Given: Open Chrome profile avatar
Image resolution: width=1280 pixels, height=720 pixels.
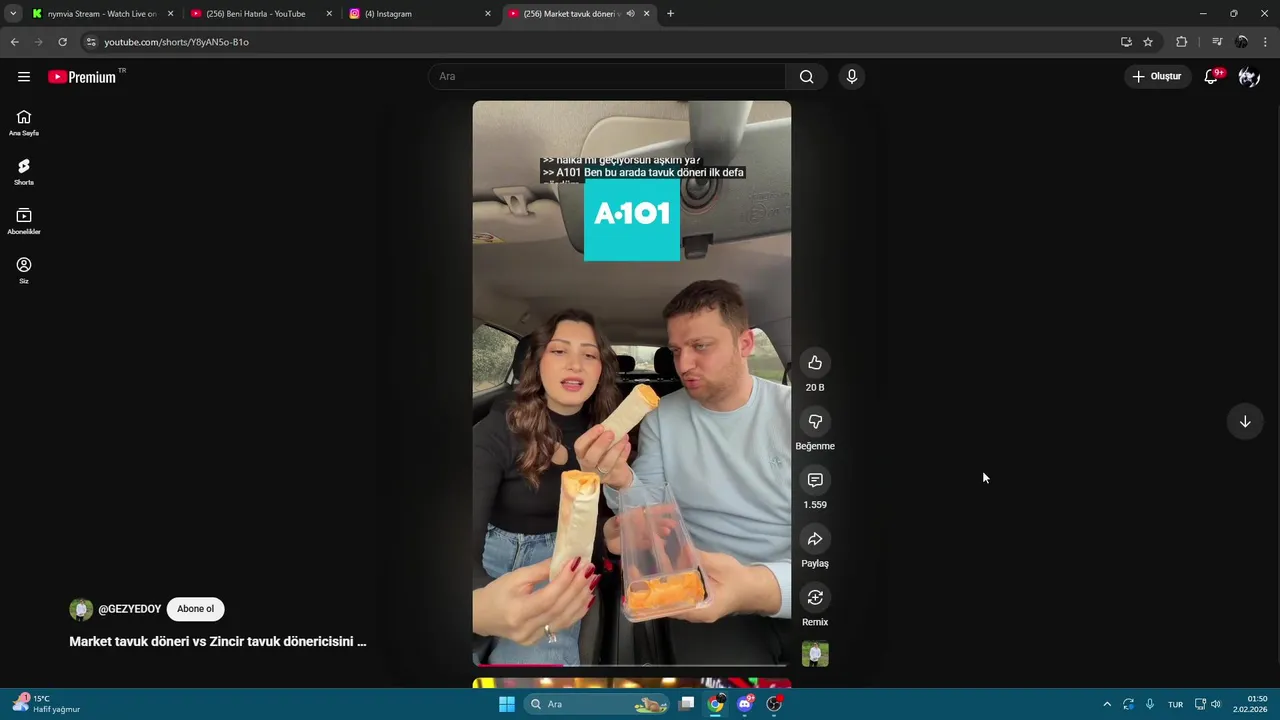Looking at the screenshot, I should click(1242, 42).
